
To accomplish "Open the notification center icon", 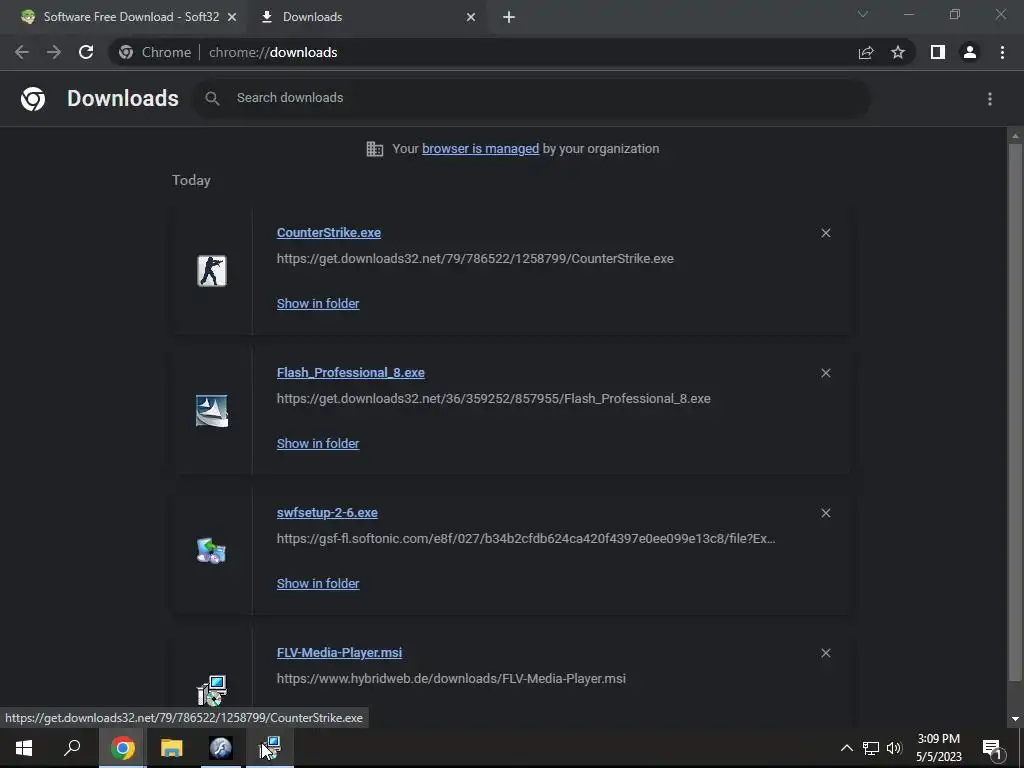I will point(993,748).
